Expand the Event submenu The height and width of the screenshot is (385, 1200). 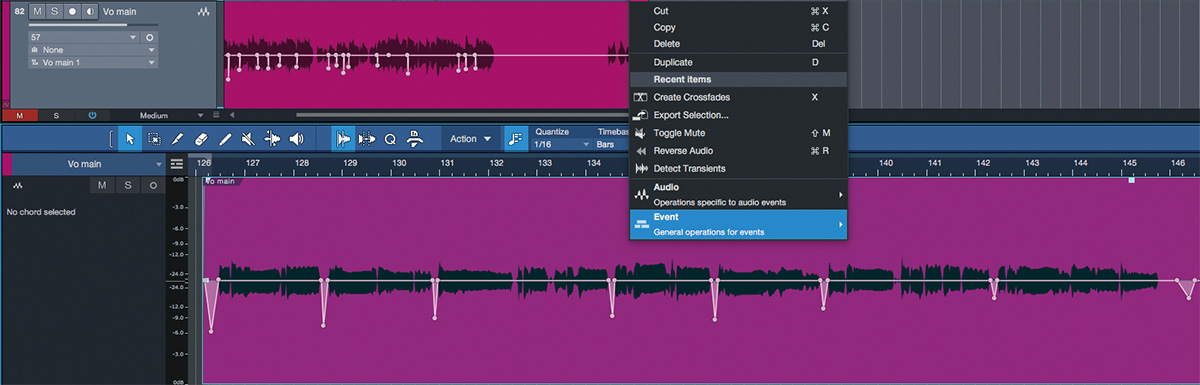[x=738, y=224]
